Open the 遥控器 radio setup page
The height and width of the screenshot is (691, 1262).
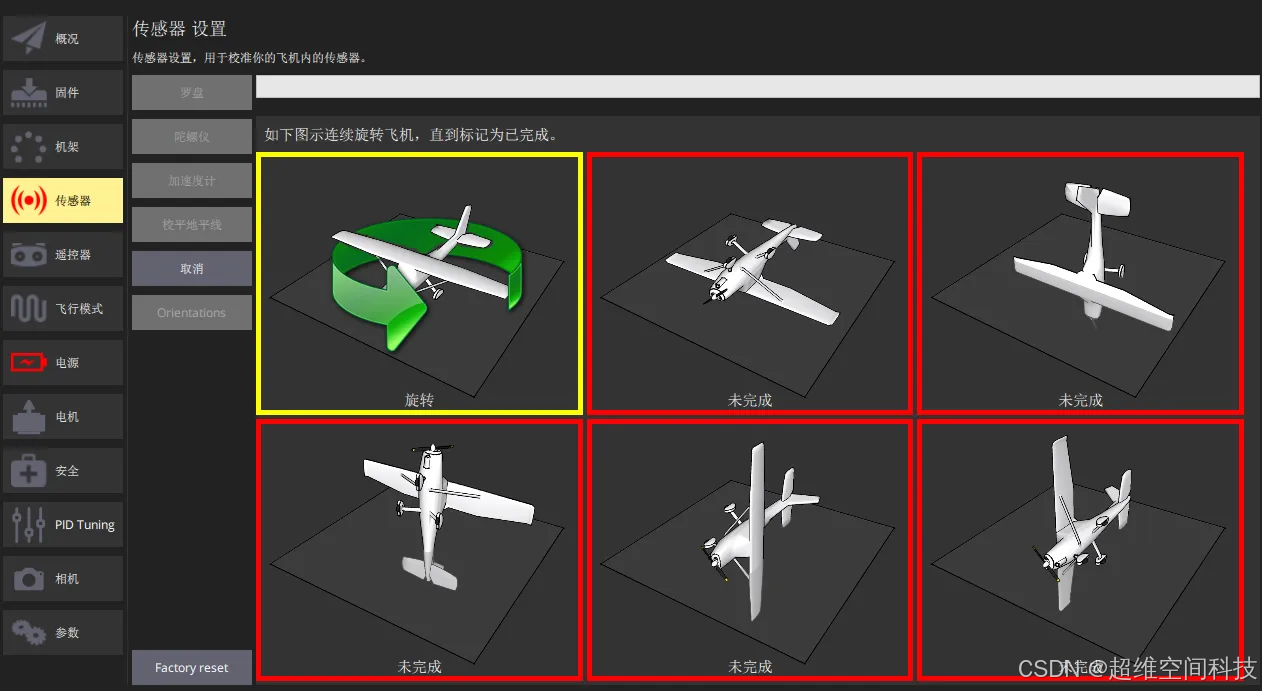coord(63,254)
